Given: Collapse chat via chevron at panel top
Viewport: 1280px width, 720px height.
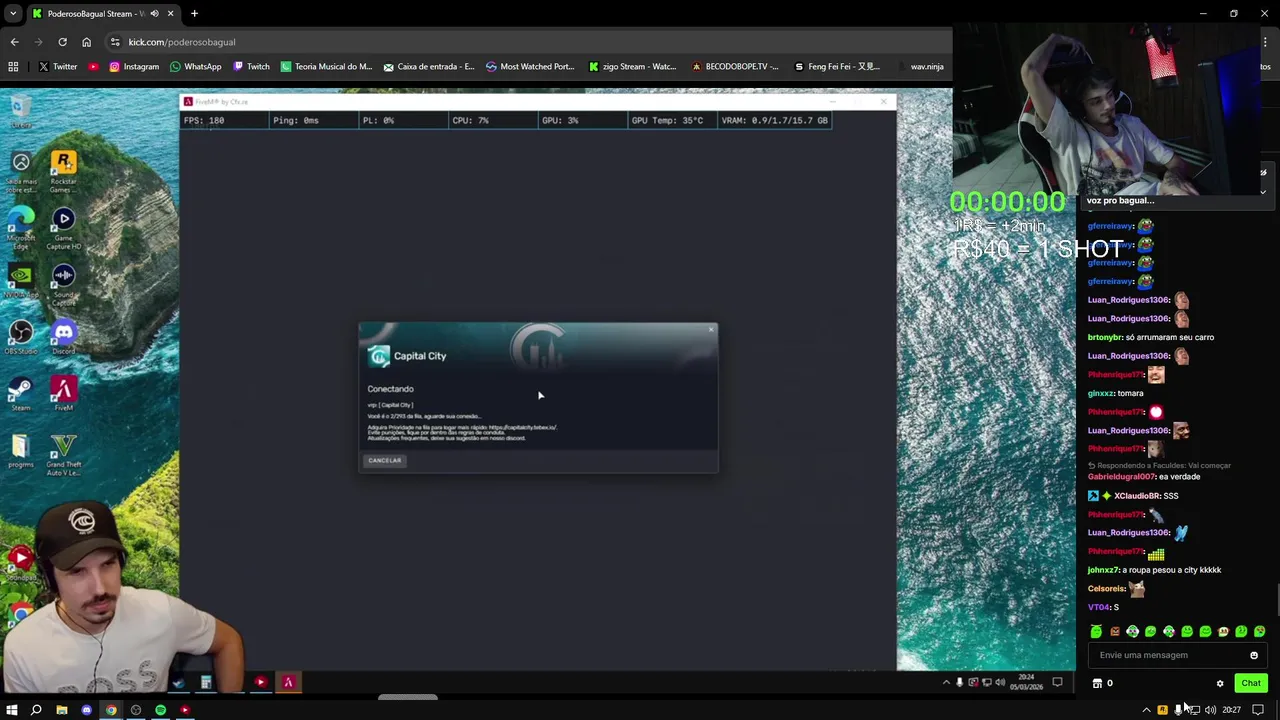Looking at the screenshot, I should (1263, 191).
